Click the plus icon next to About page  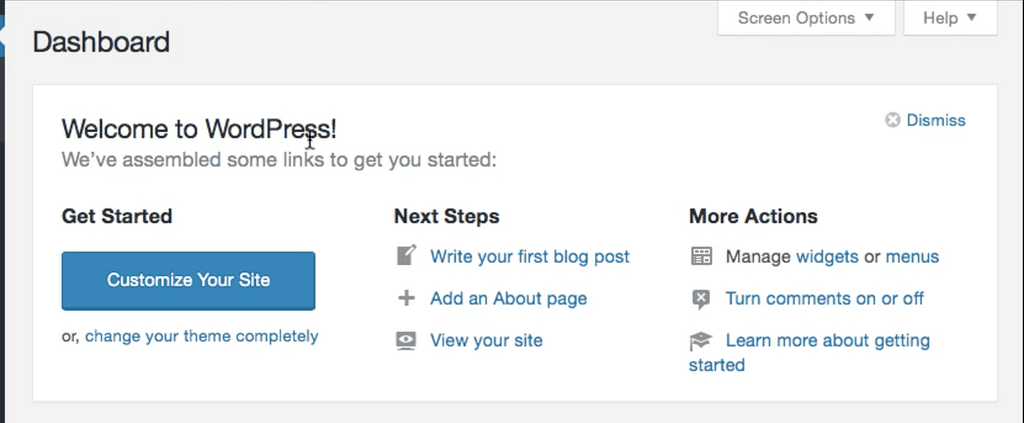[x=406, y=298]
